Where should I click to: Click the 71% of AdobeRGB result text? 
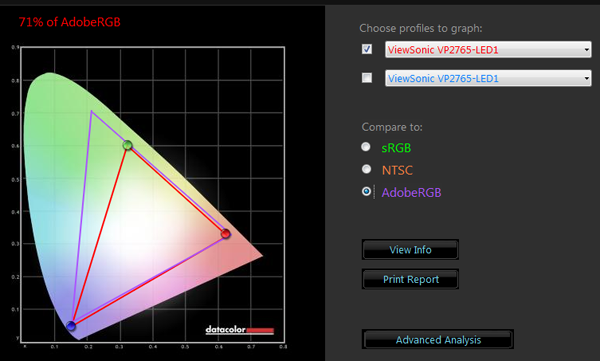(x=69, y=22)
